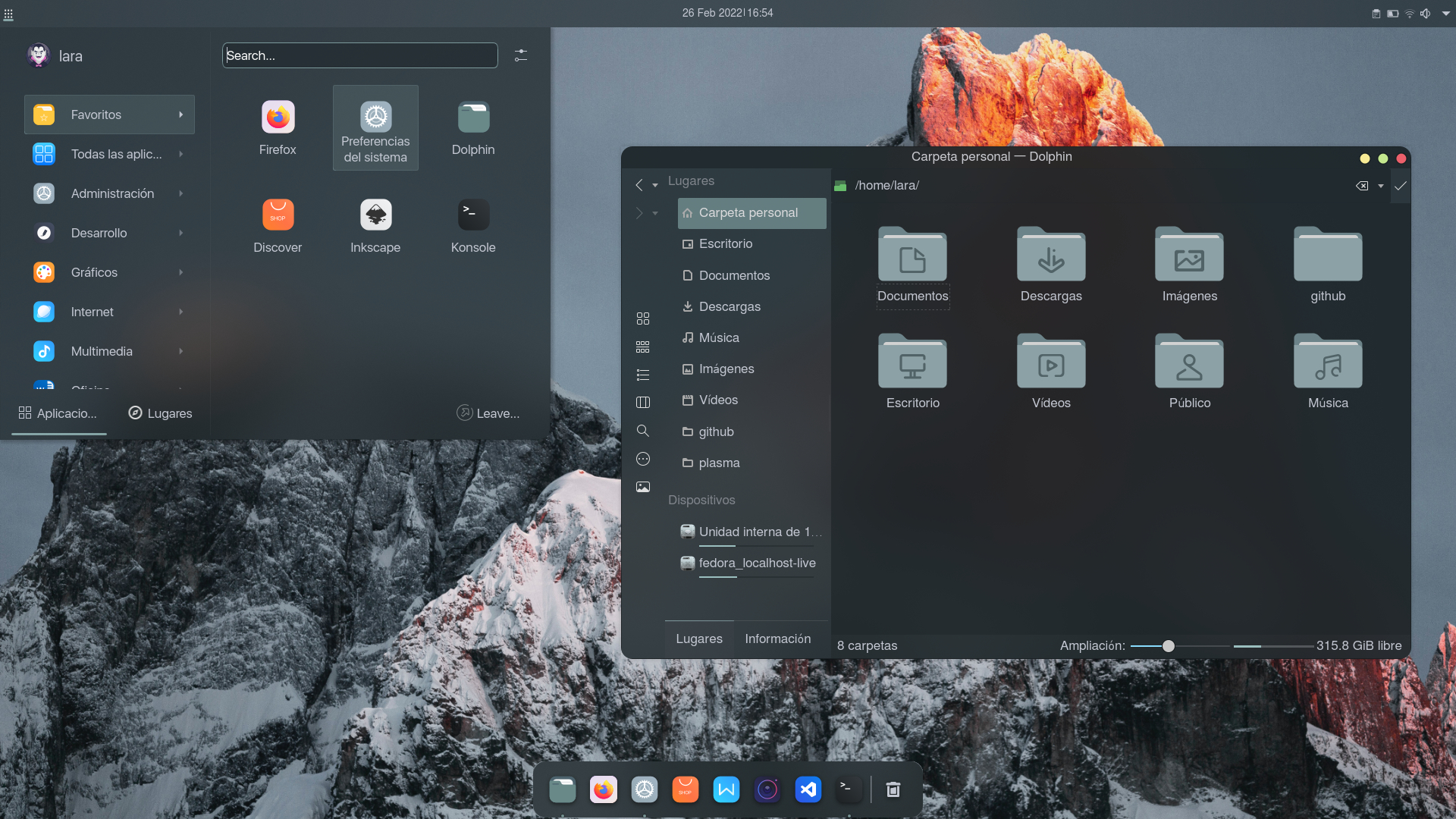The image size is (1456, 819).
Task: Open the app grid icon in top panel
Action: coord(8,14)
